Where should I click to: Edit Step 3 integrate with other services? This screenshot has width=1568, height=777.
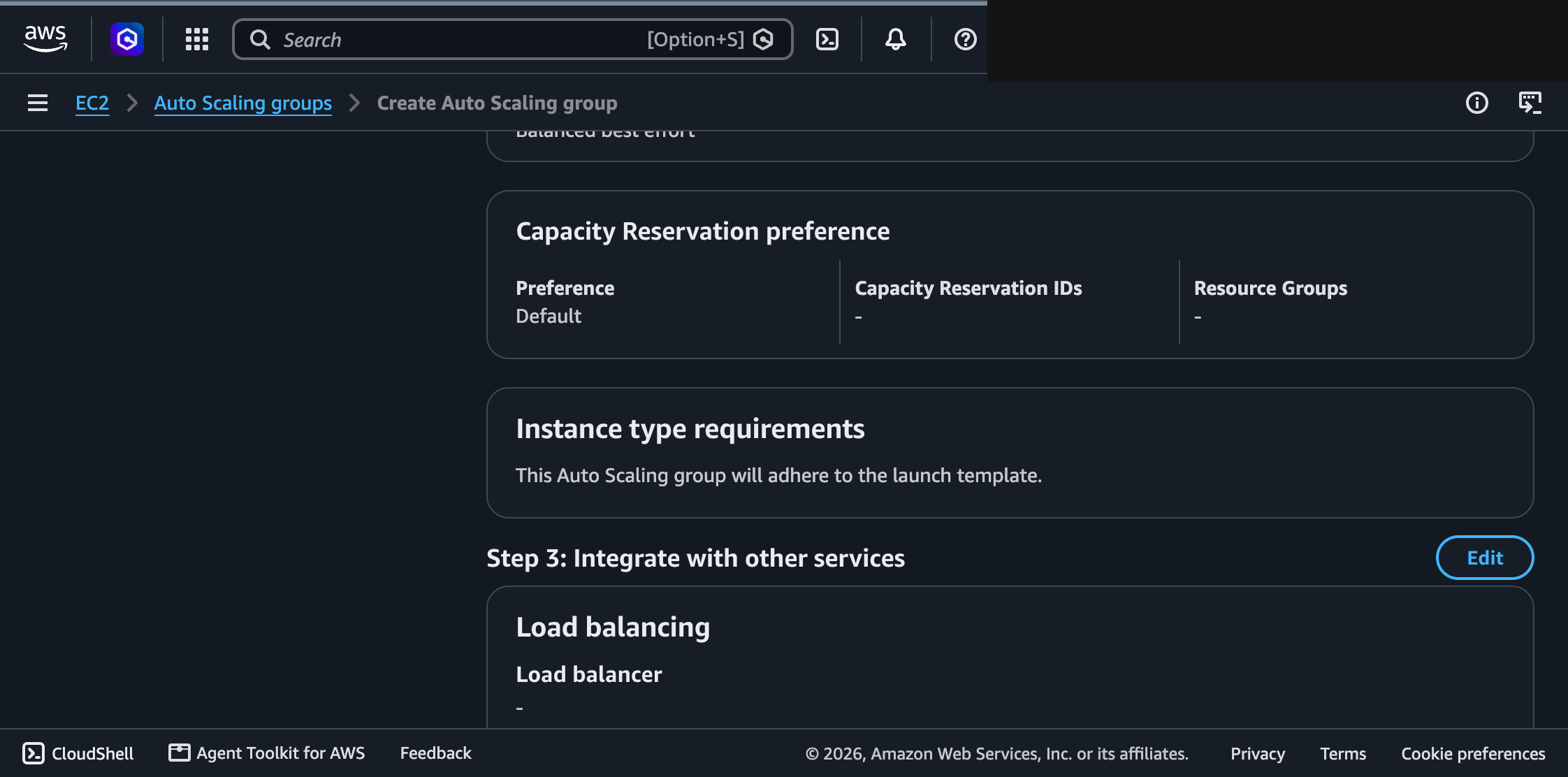1485,558
